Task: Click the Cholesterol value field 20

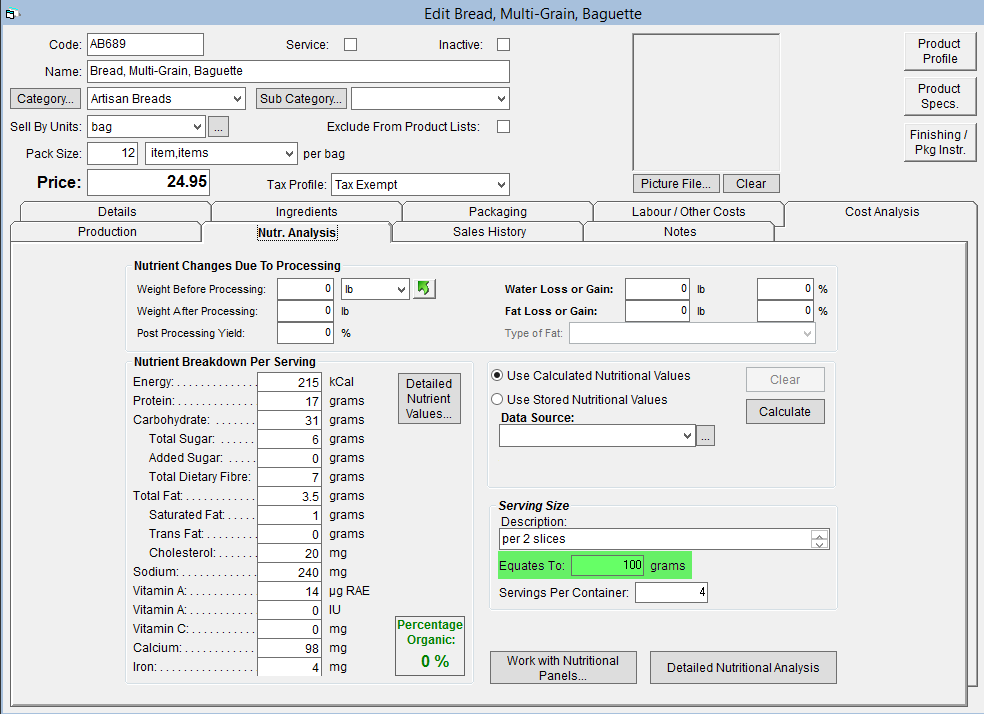Action: [289, 553]
